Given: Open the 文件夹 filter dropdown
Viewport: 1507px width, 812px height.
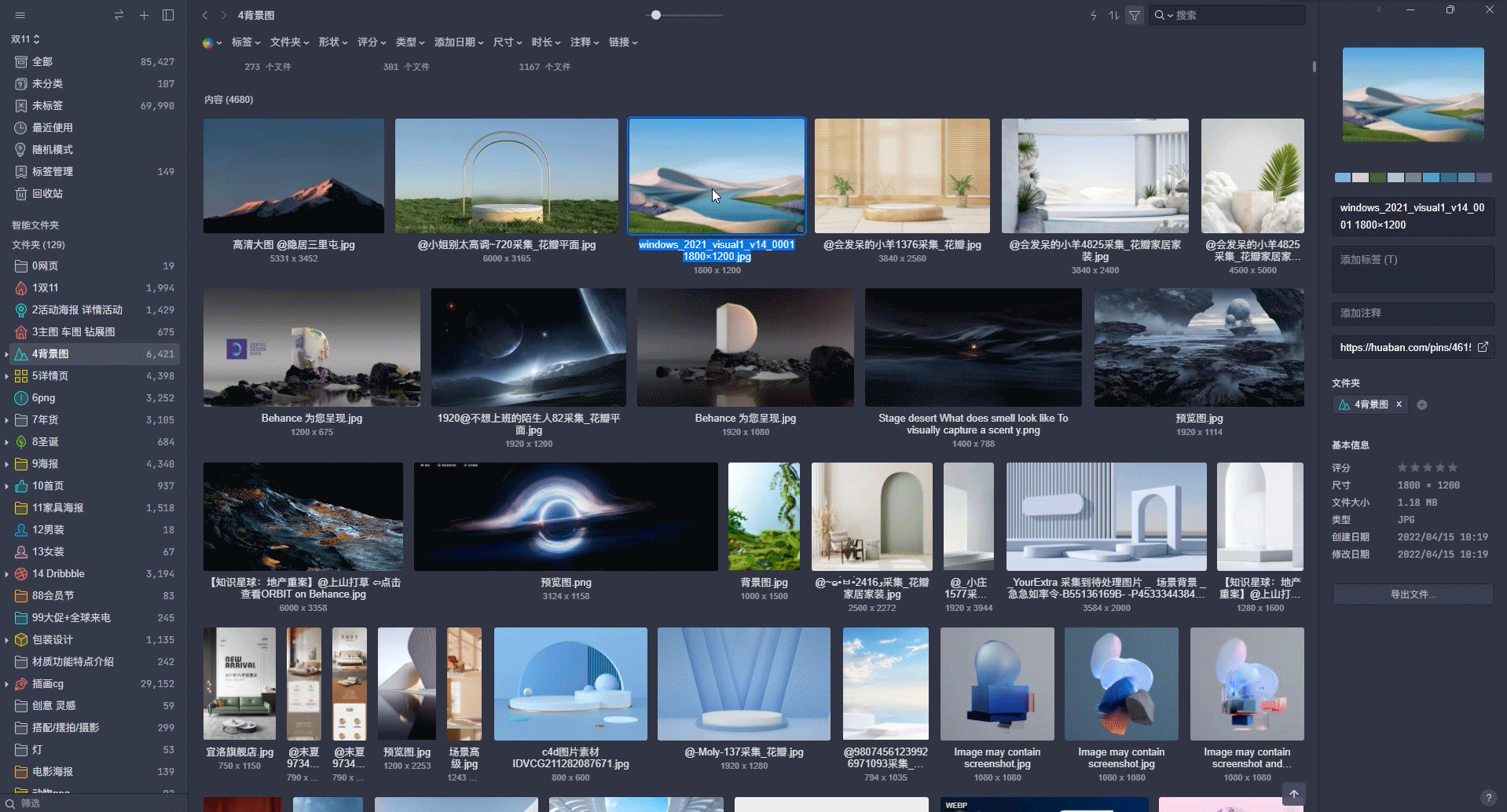Looking at the screenshot, I should (x=290, y=42).
